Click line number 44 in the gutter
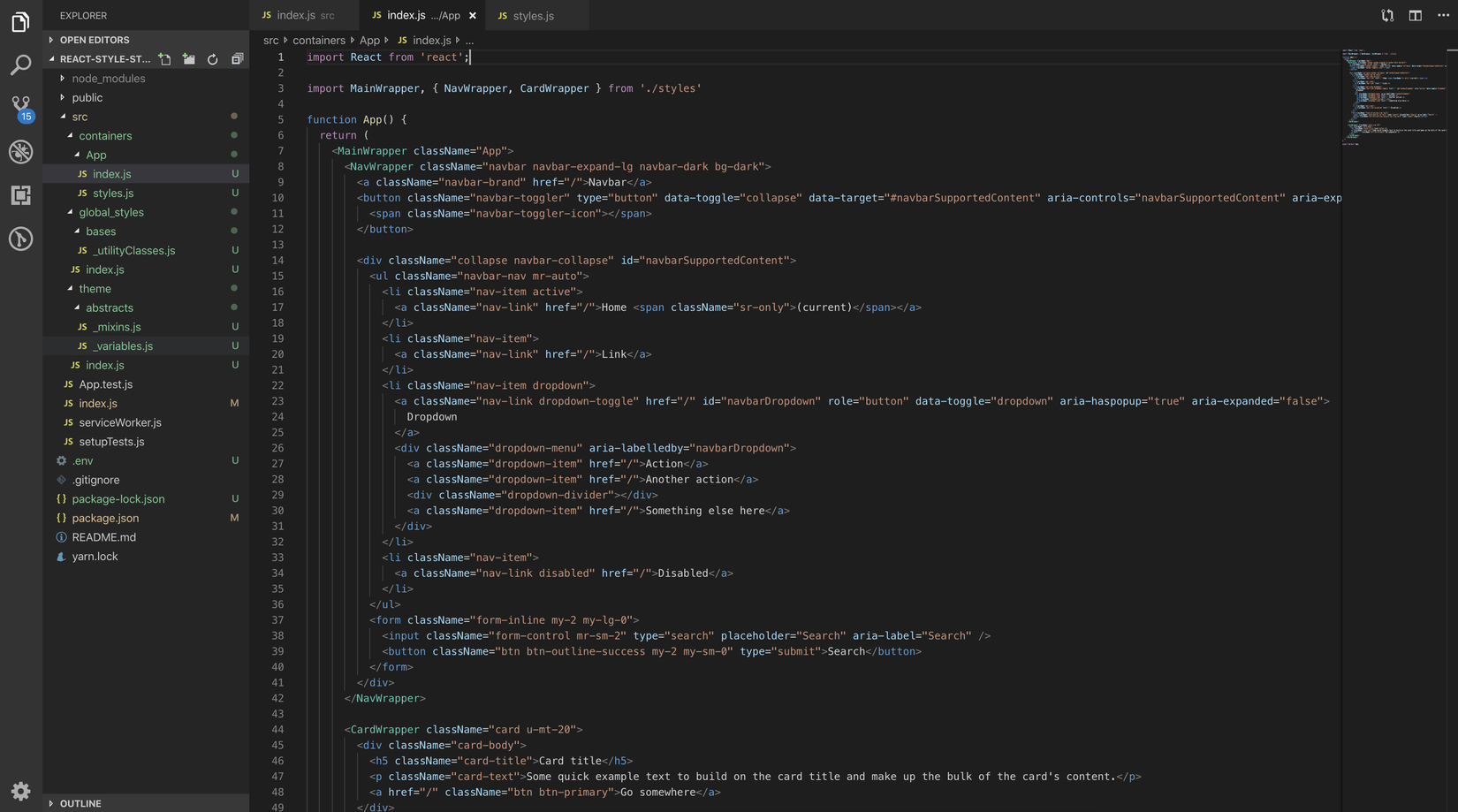1458x812 pixels. (277, 730)
